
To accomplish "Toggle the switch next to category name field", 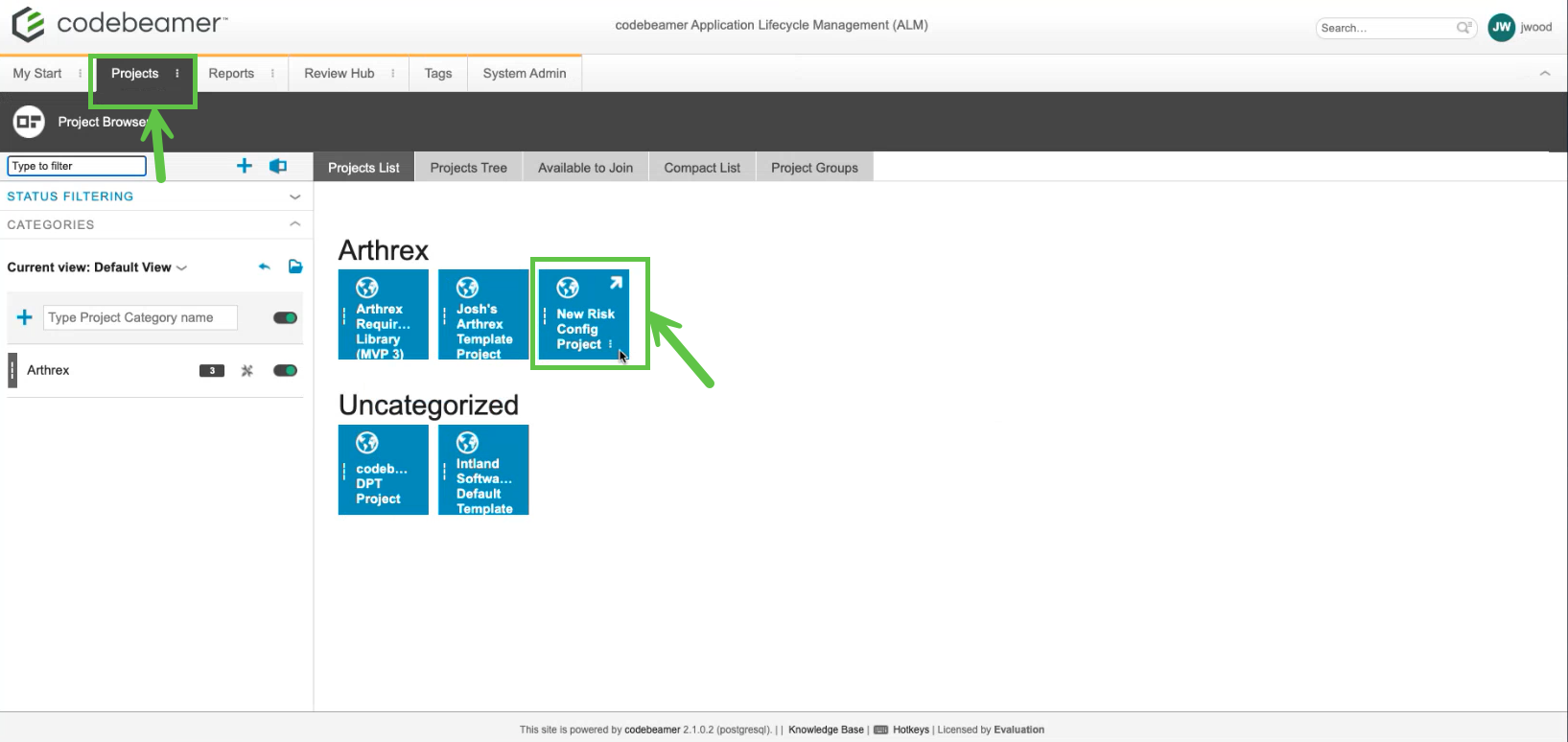I will click(285, 317).
